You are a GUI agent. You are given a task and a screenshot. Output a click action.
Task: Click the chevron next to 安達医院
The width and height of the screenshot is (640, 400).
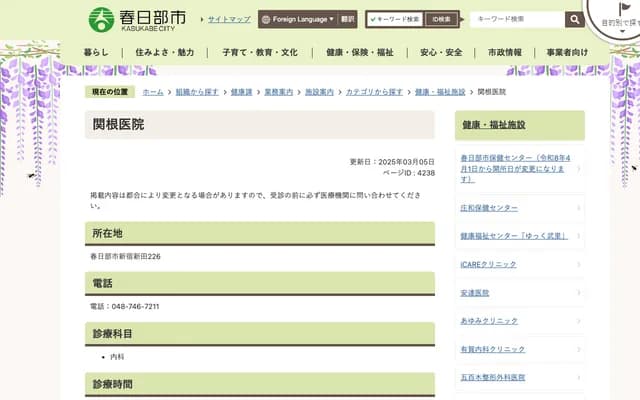point(578,293)
